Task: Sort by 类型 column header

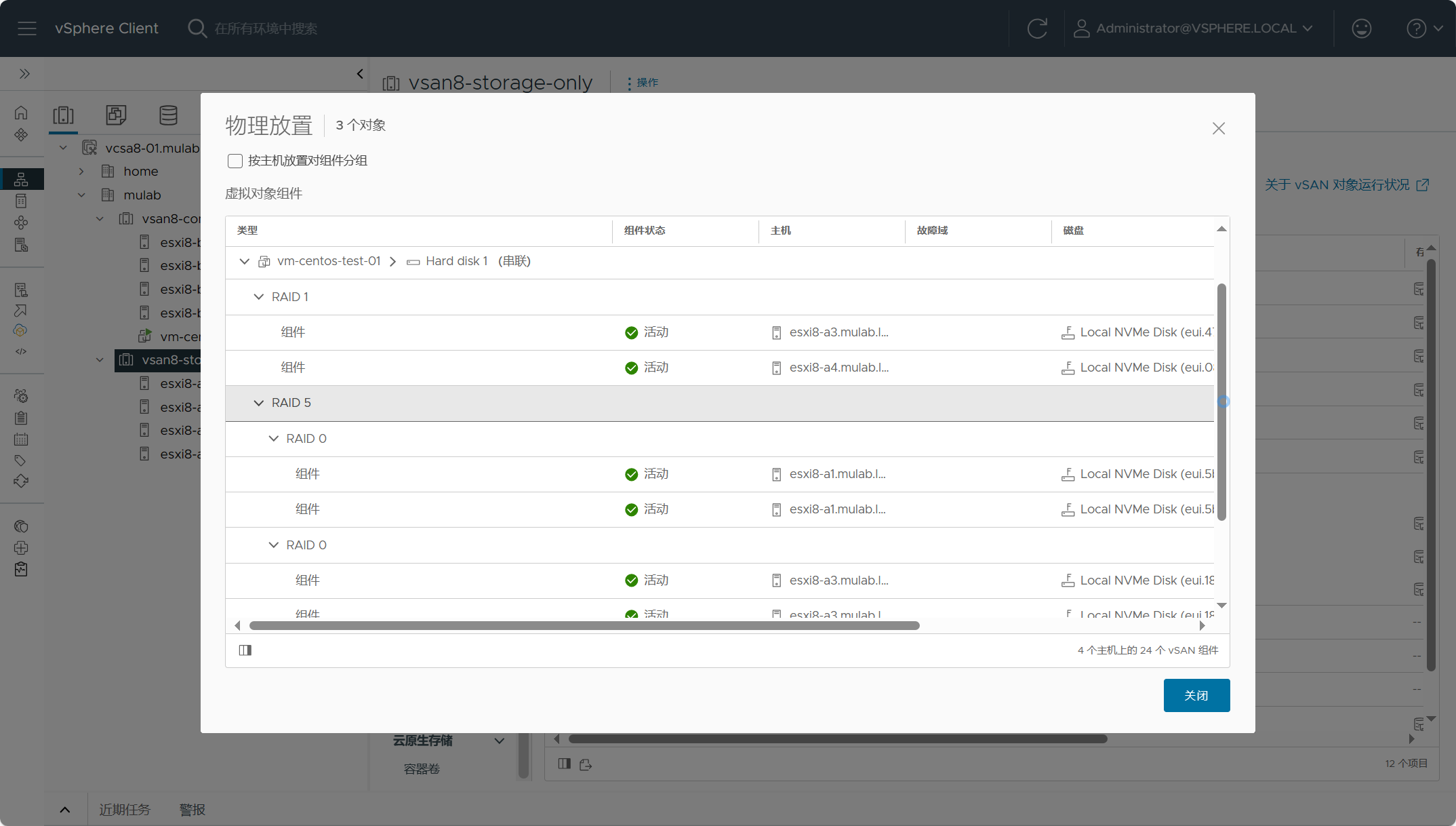Action: click(x=247, y=231)
